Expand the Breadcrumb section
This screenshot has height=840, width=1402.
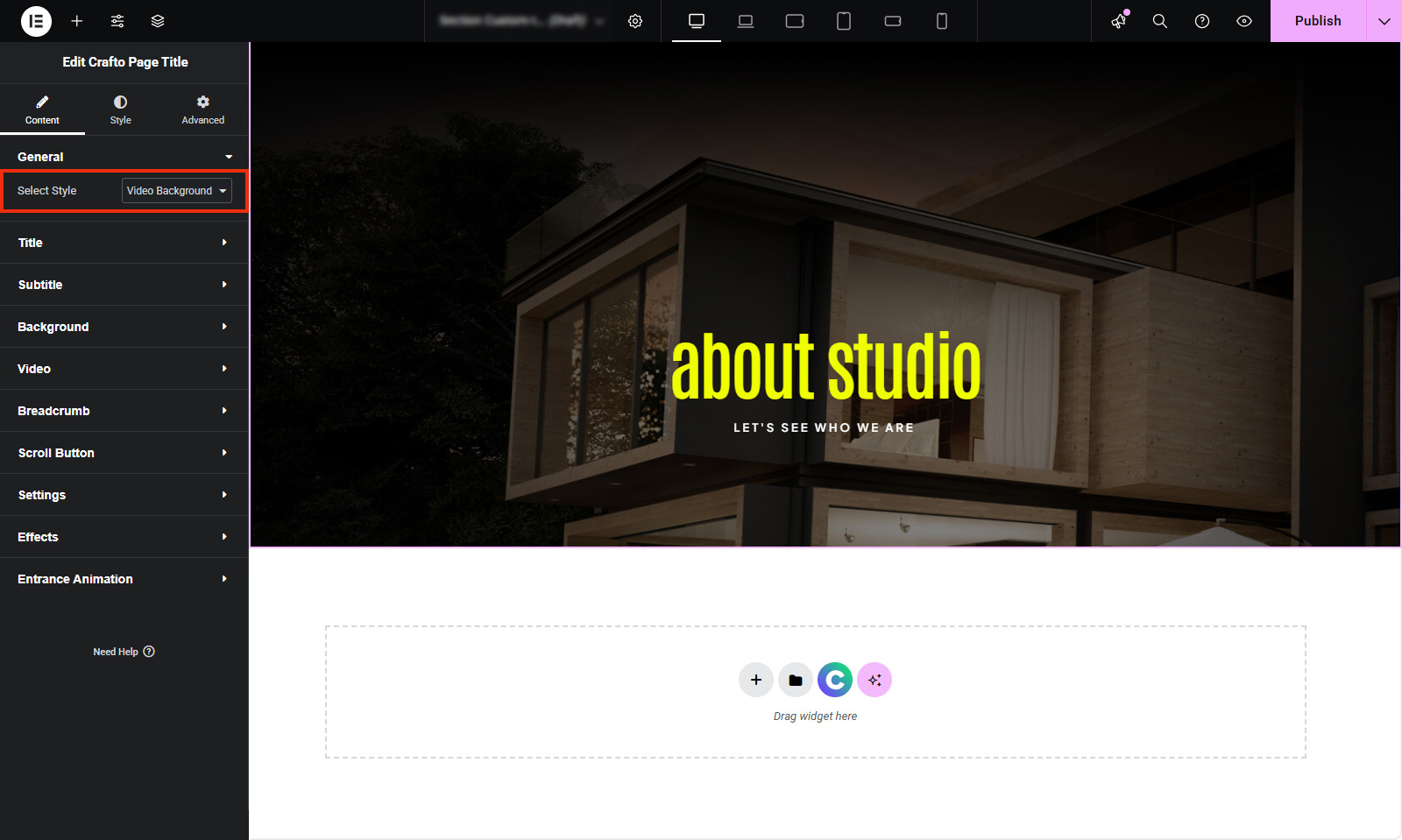pos(124,411)
